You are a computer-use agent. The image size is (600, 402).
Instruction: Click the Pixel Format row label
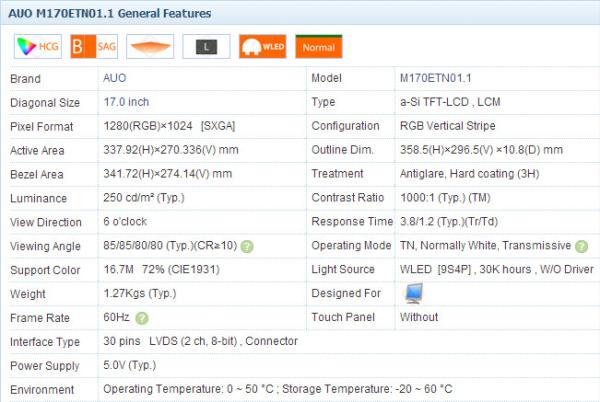pyautogui.click(x=42, y=127)
